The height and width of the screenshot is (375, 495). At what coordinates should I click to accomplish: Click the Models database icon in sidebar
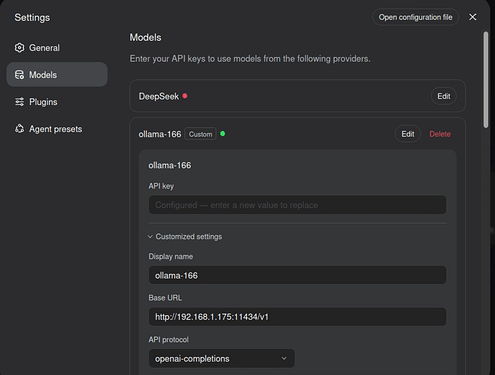pos(19,75)
